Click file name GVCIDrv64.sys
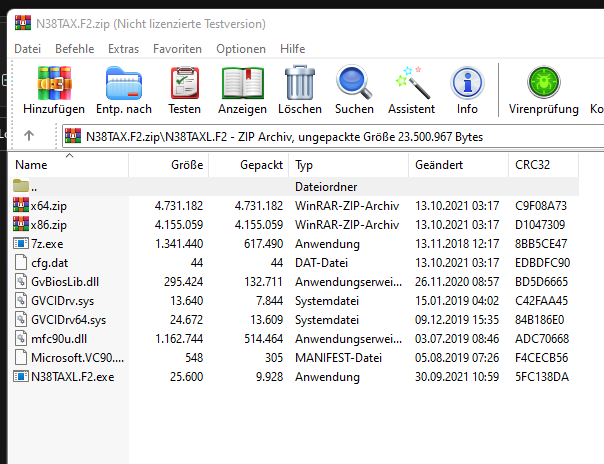The image size is (604, 464). [69, 320]
